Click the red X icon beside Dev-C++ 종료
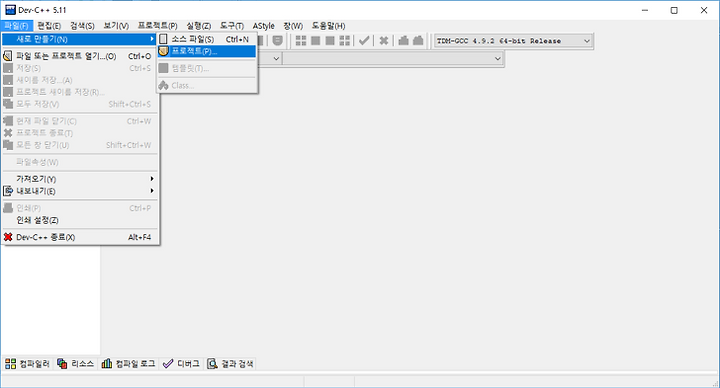 pyautogui.click(x=8, y=237)
